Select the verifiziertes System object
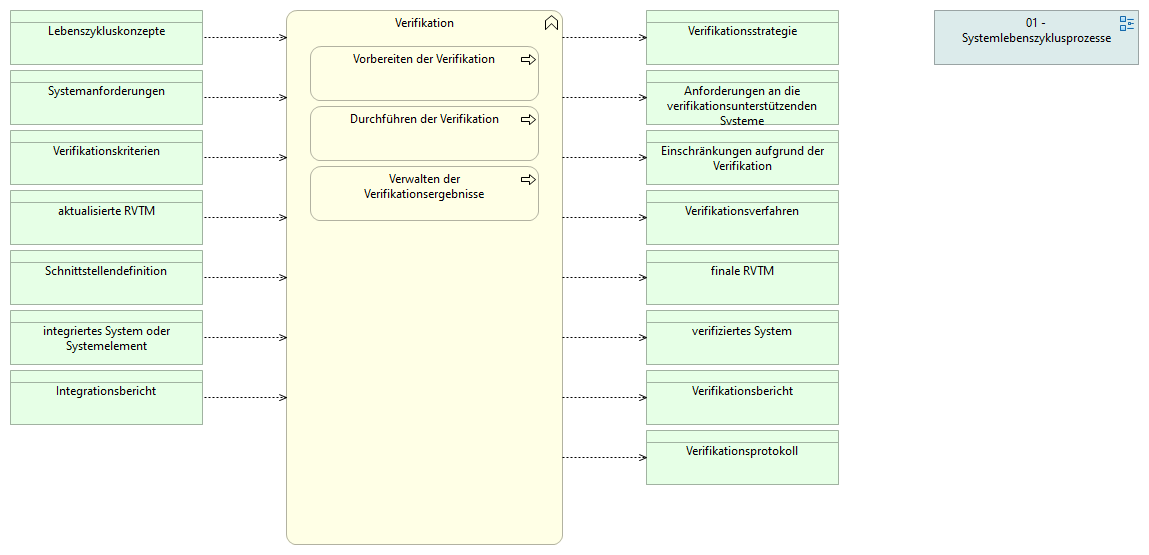The width and height of the screenshot is (1149, 555). (x=742, y=338)
